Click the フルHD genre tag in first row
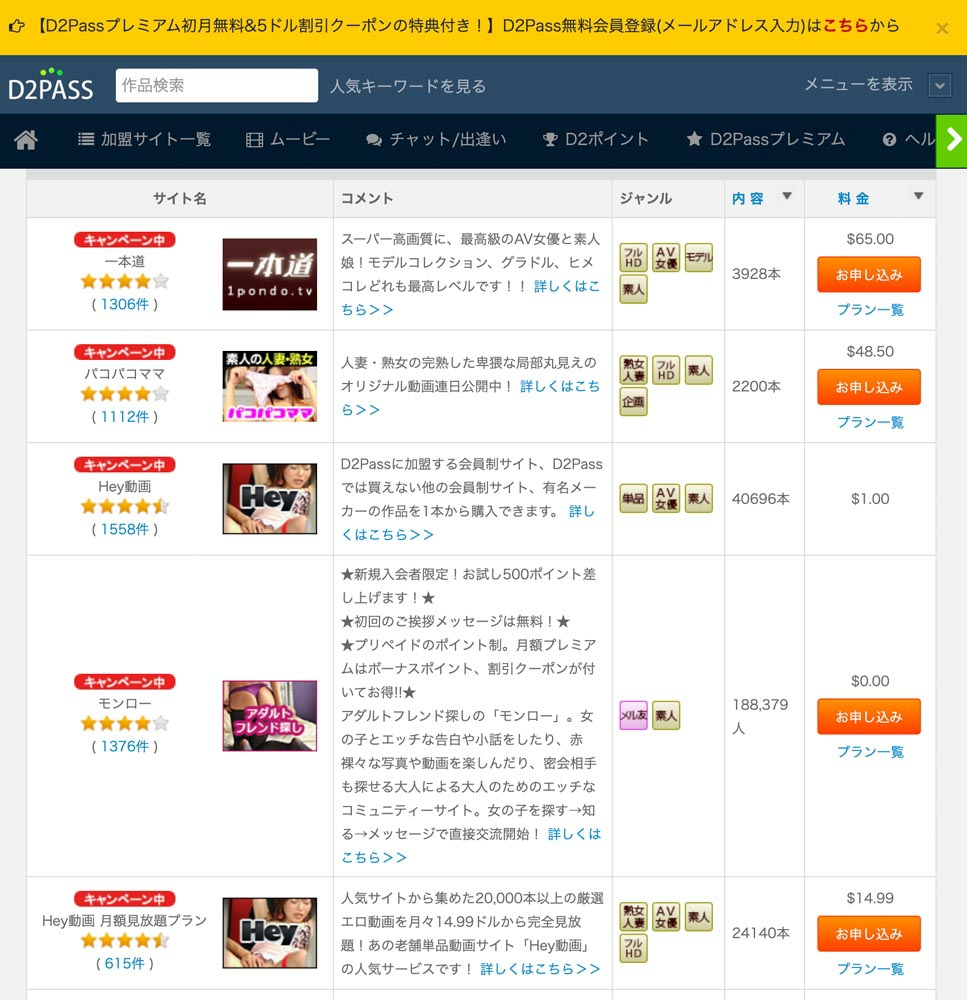 pyautogui.click(x=633, y=257)
